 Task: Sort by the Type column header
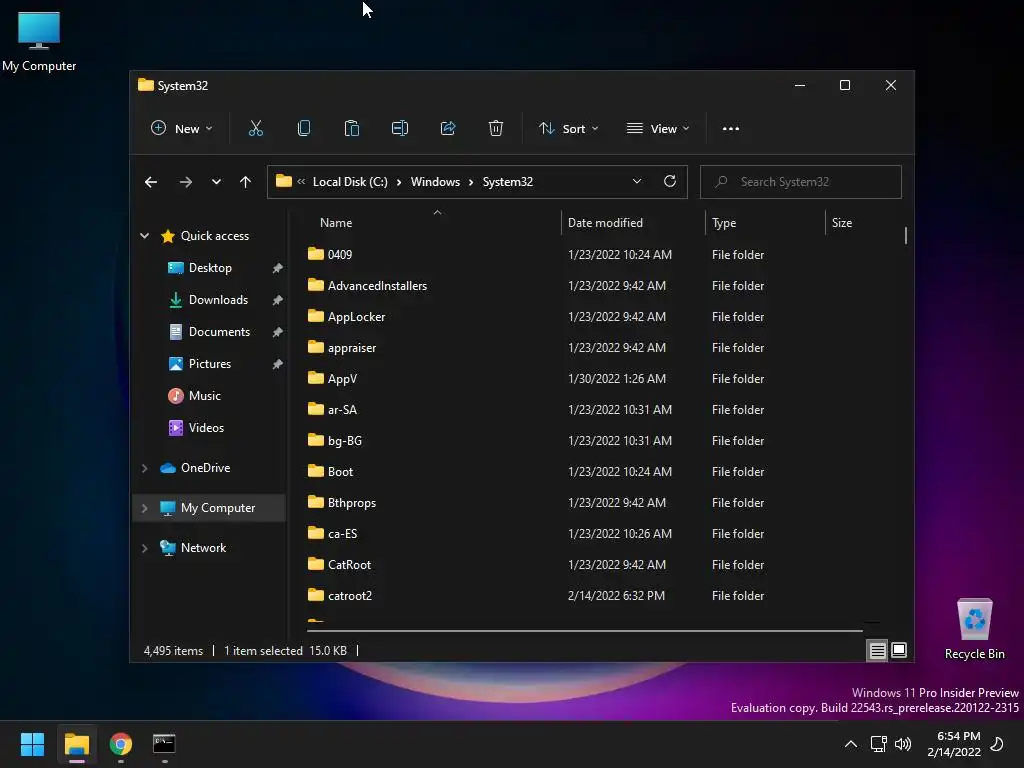(x=765, y=223)
